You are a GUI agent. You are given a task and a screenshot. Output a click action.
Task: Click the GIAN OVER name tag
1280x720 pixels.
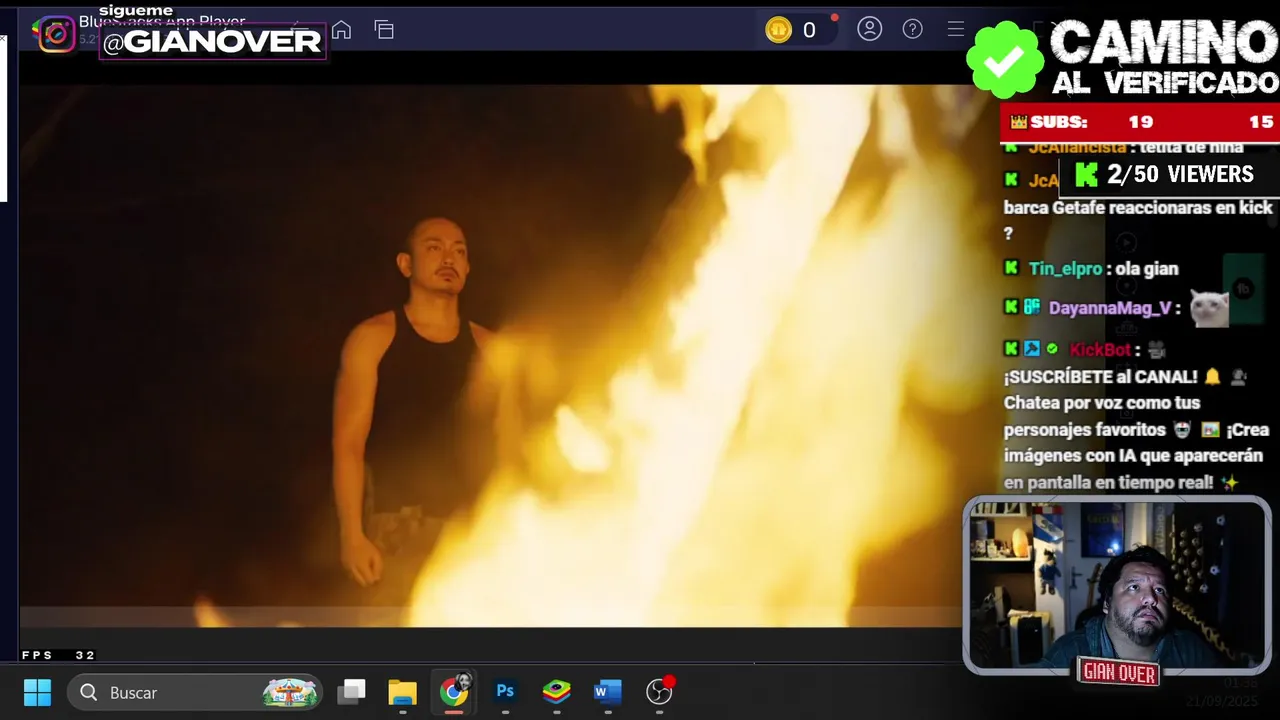(x=1119, y=673)
